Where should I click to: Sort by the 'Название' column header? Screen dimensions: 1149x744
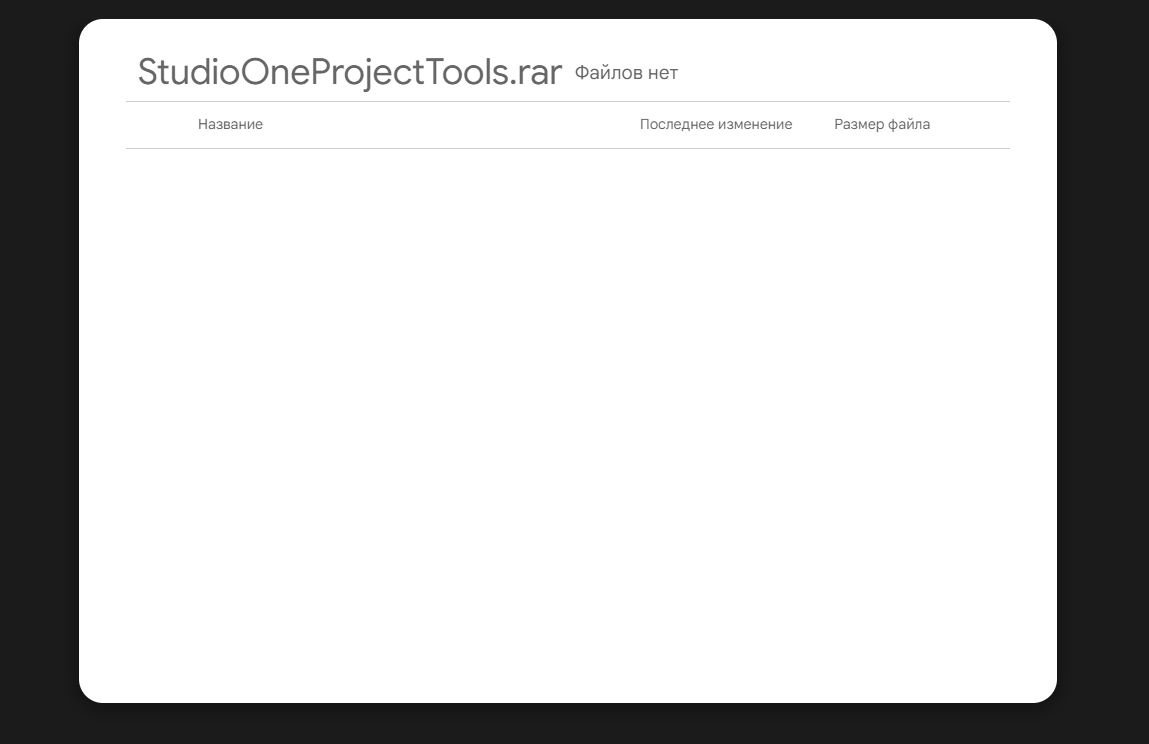[230, 125]
